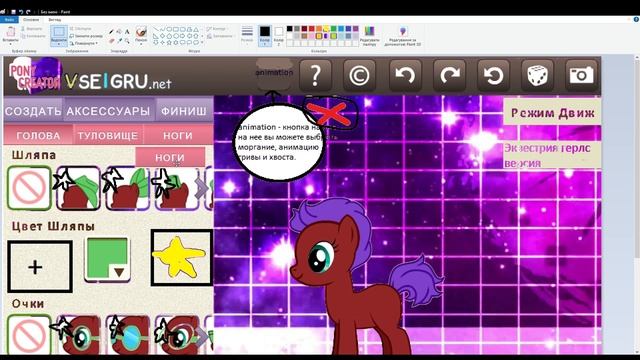This screenshot has width=640, height=360.
Task: Select the Pencil tool
Action: 111,31
